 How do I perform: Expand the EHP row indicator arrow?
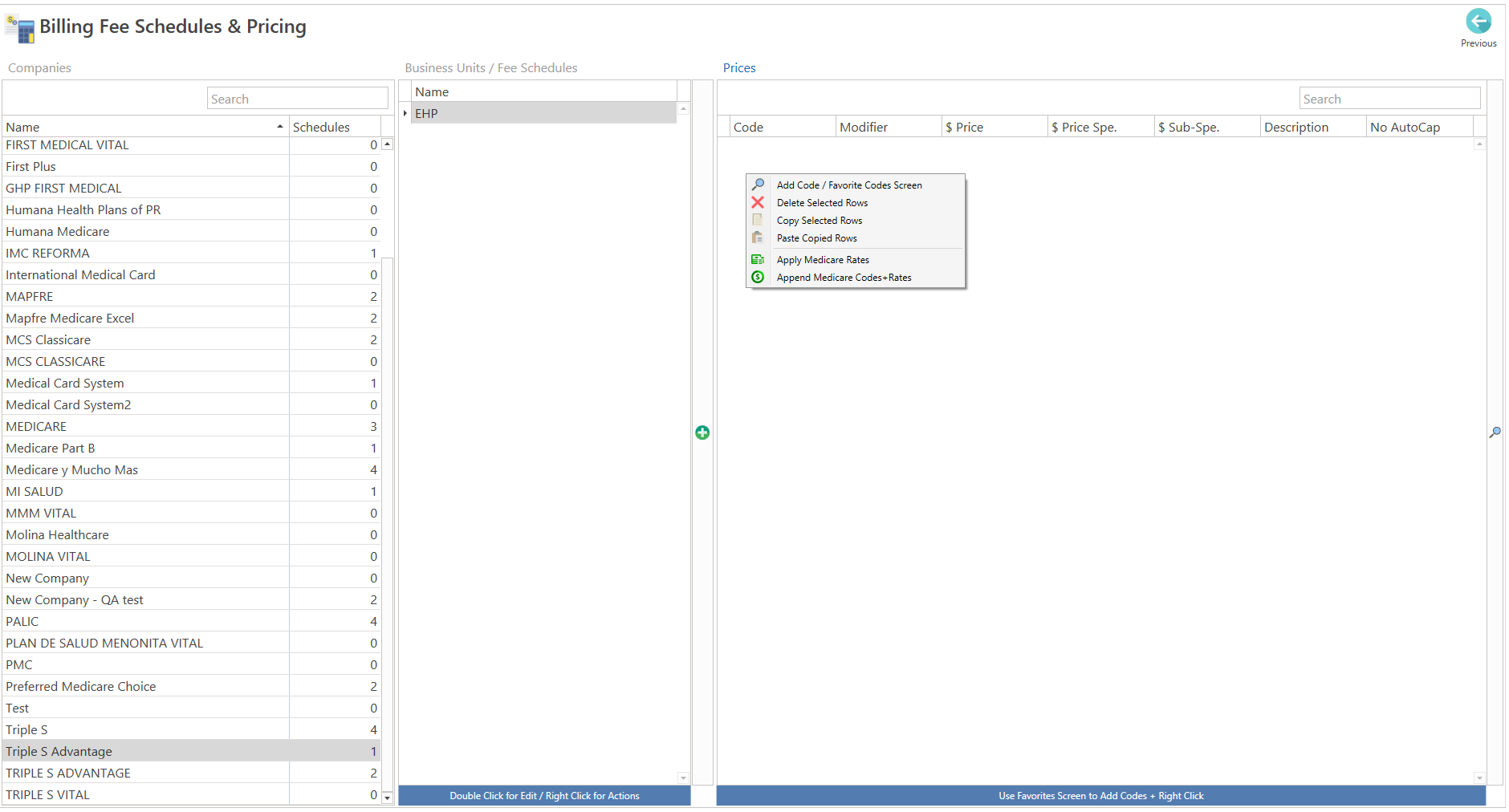tap(405, 113)
